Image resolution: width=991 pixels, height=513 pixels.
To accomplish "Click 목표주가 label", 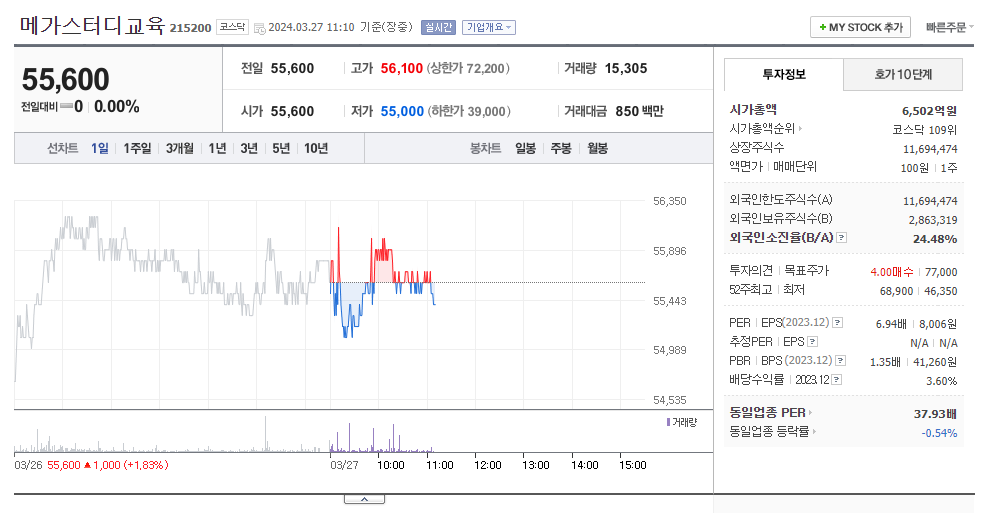I will coord(806,271).
